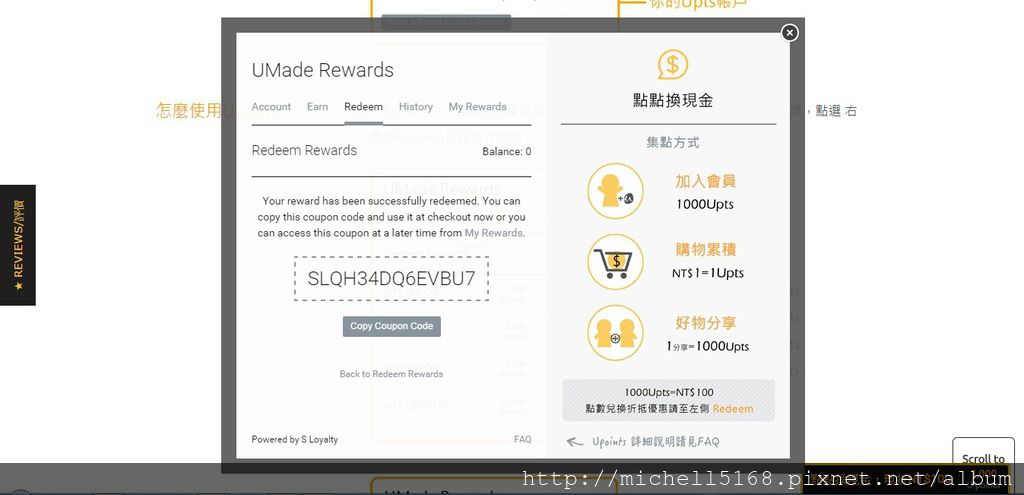Click the 加入會員 text

[705, 181]
